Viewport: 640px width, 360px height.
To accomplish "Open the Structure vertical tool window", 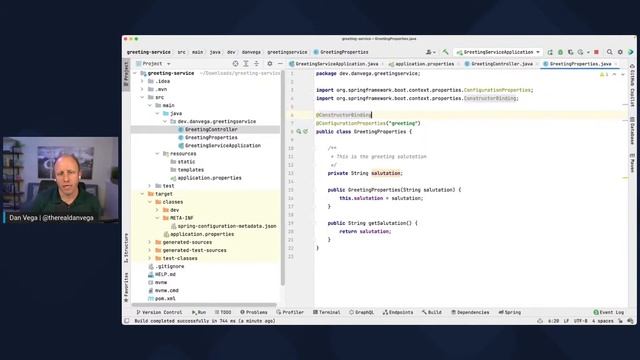I will point(126,248).
